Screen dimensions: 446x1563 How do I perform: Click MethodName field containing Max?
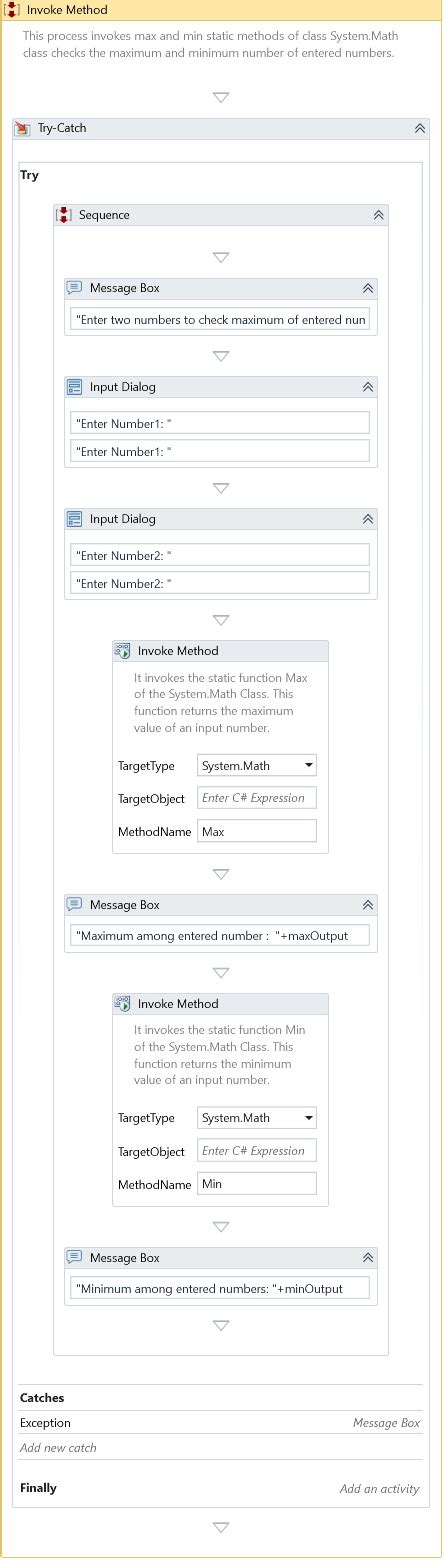pyautogui.click(x=257, y=831)
